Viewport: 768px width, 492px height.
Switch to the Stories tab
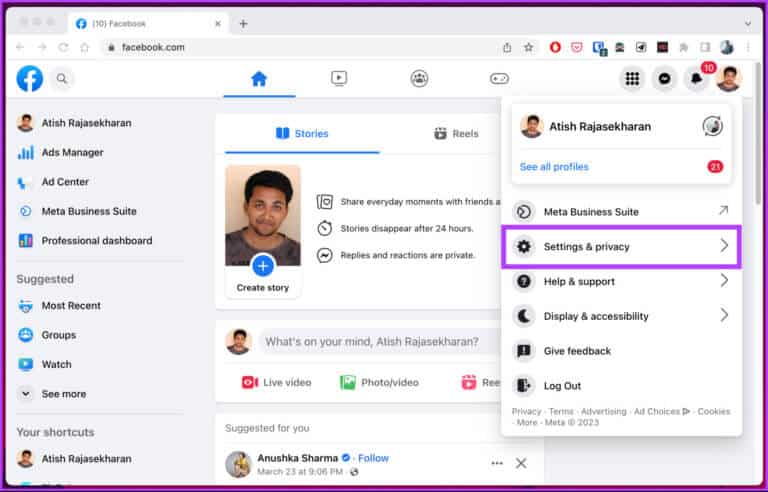click(x=302, y=134)
